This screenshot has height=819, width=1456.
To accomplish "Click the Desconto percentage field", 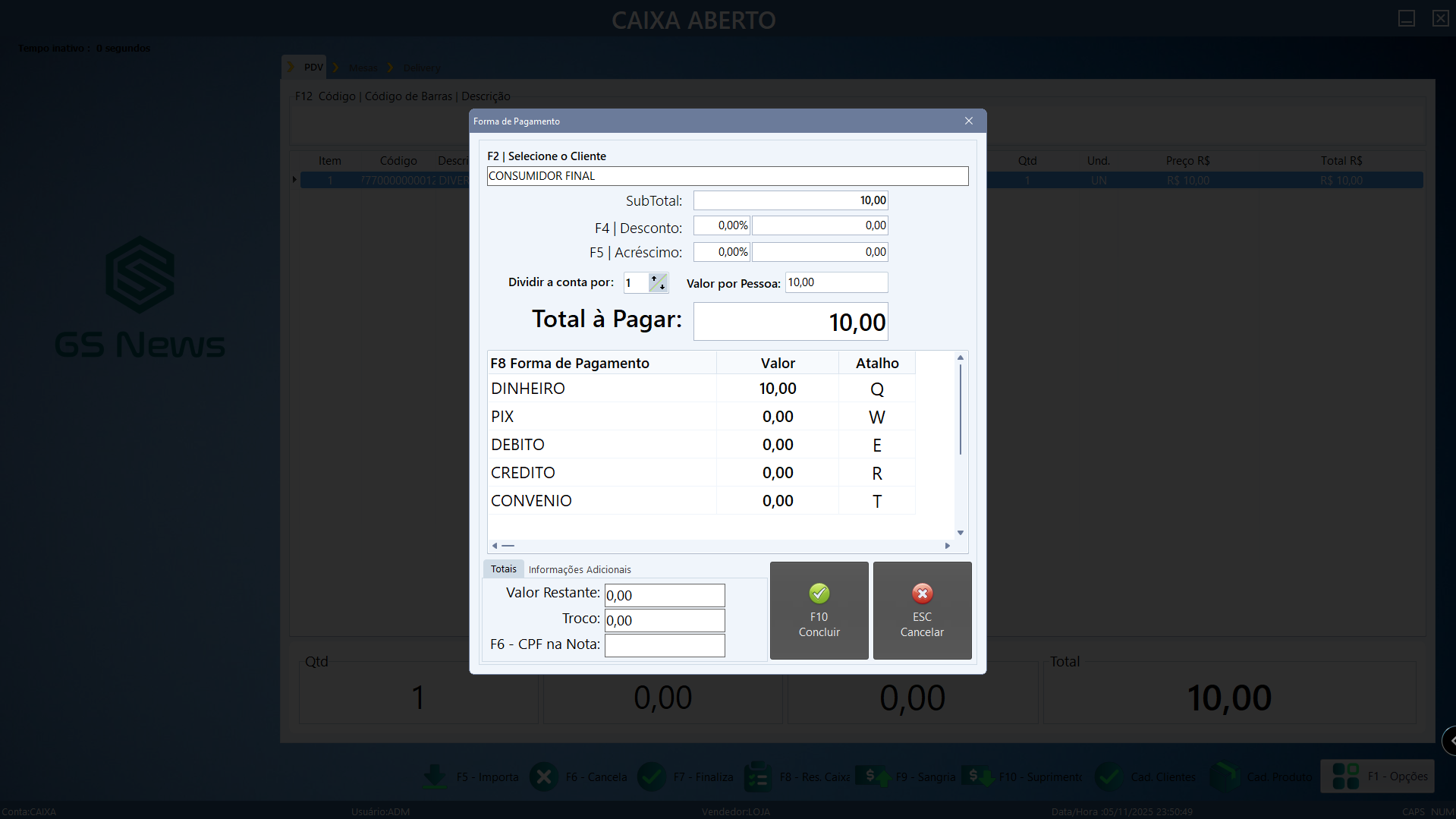I will pos(722,225).
